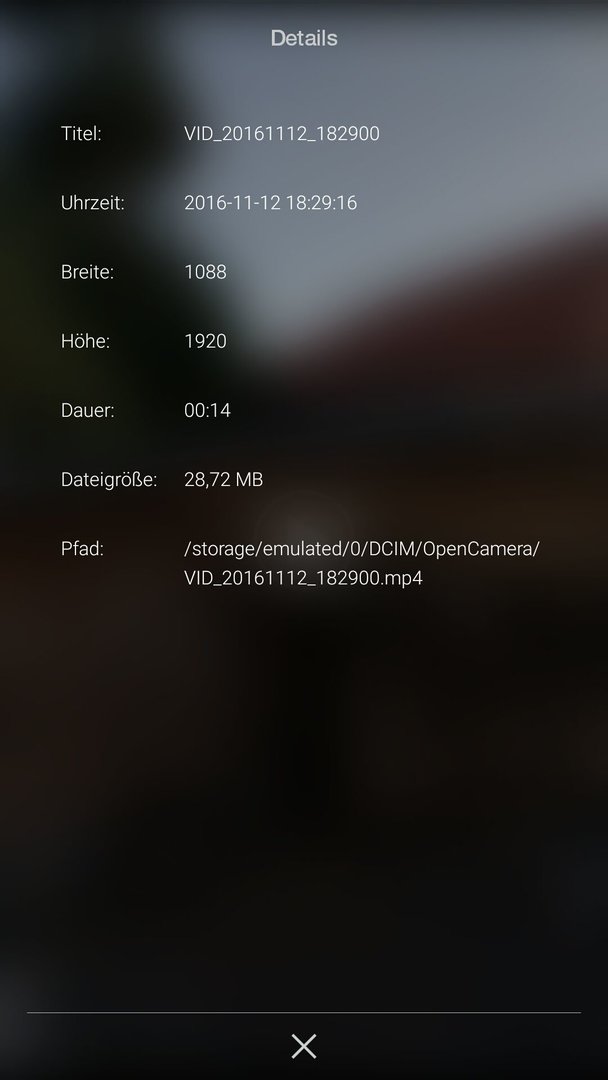Select the duration value 00:14
The image size is (608, 1080).
click(207, 411)
